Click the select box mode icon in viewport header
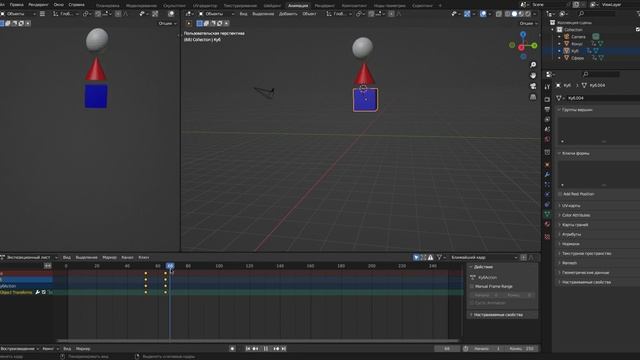This screenshot has width=640, height=360. click(200, 23)
